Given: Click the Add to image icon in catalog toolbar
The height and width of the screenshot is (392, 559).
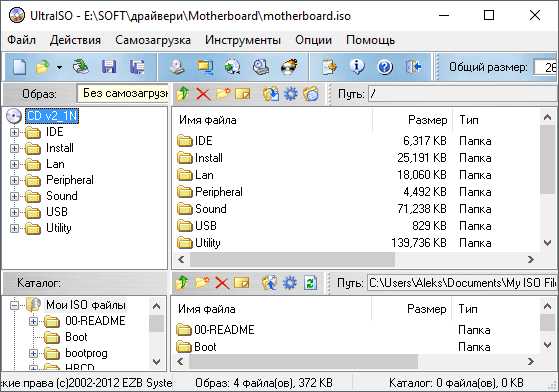Looking at the screenshot, I should pos(270,283).
